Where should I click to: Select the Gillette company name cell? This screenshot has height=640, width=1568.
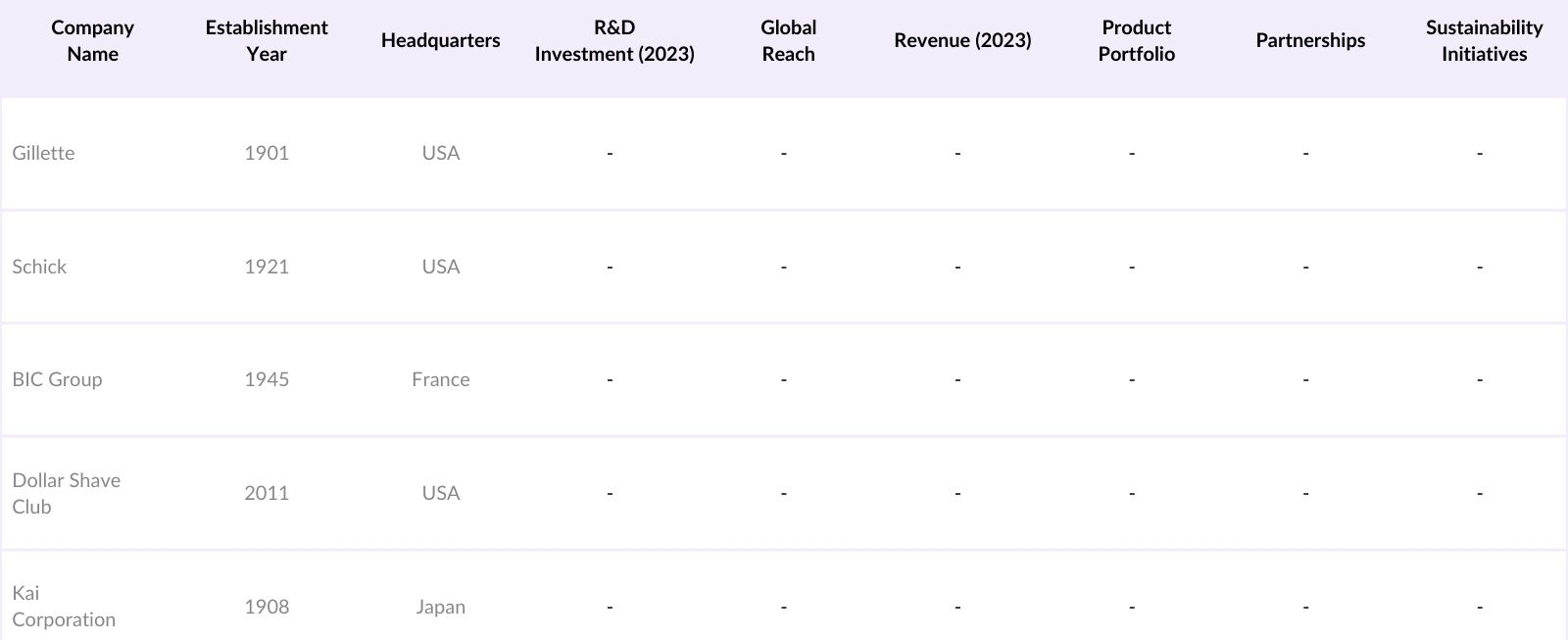(43, 153)
